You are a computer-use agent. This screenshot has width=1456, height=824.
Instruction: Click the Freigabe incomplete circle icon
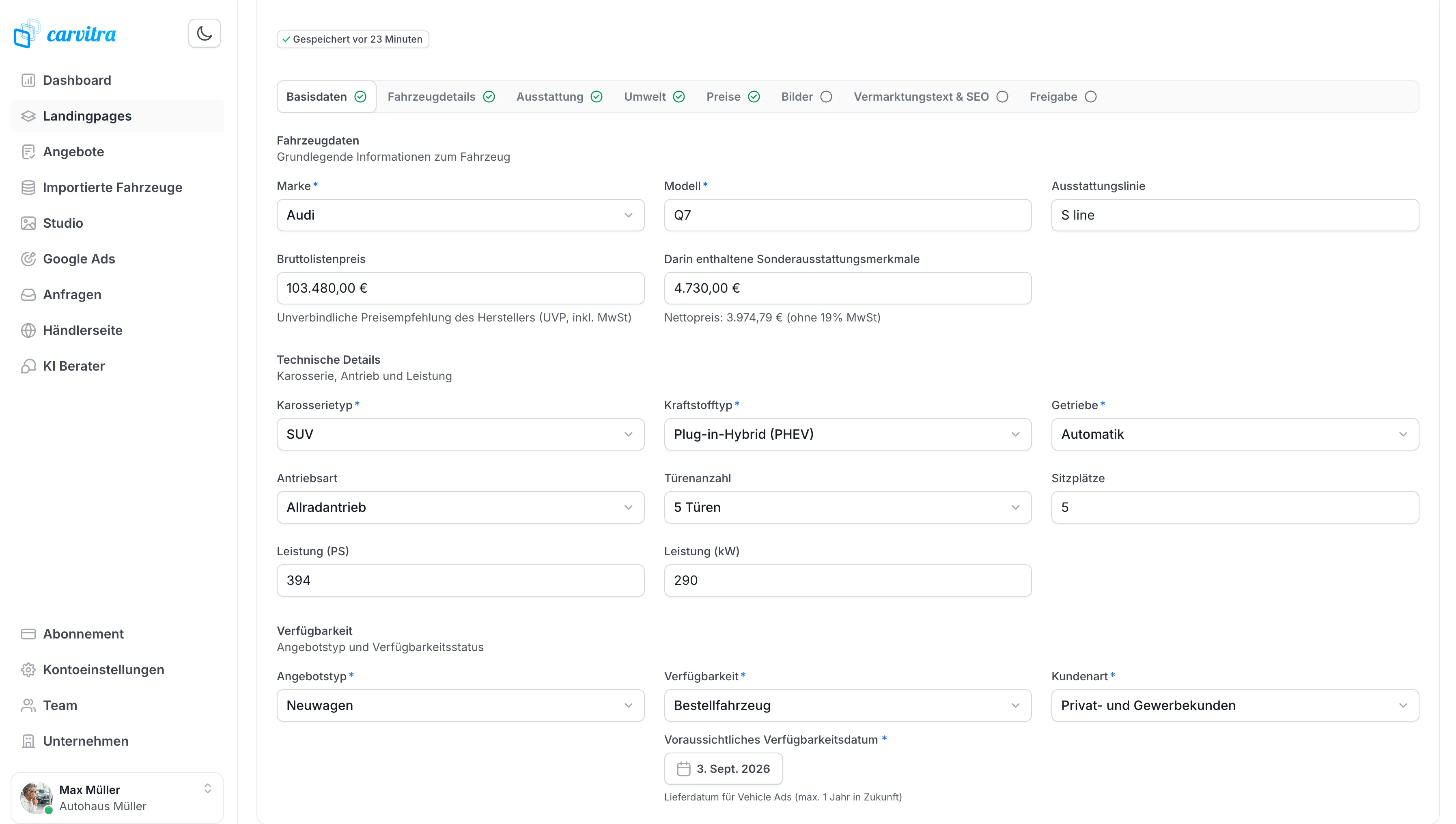coord(1091,97)
